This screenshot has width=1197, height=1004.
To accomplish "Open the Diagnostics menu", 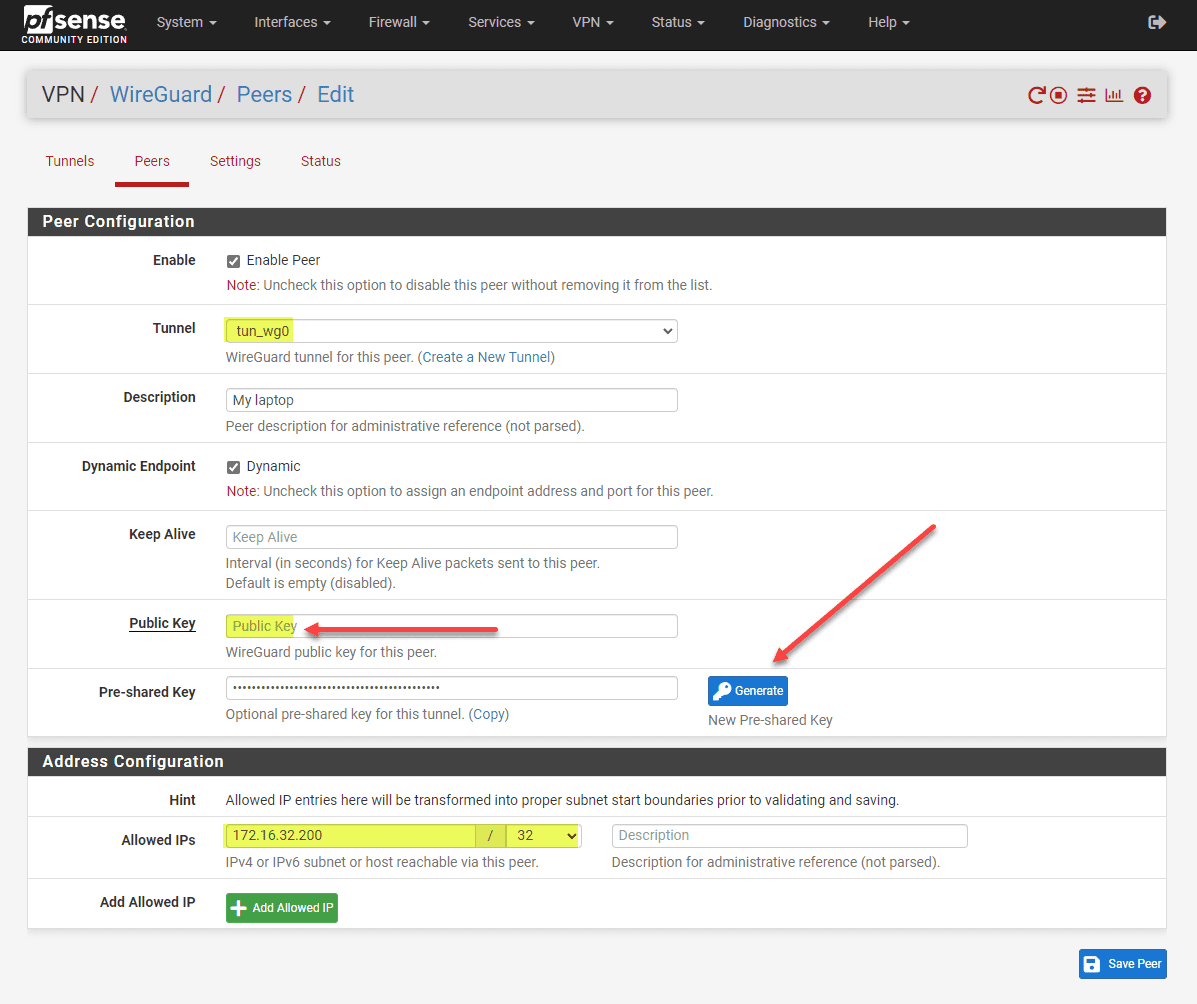I will (786, 22).
